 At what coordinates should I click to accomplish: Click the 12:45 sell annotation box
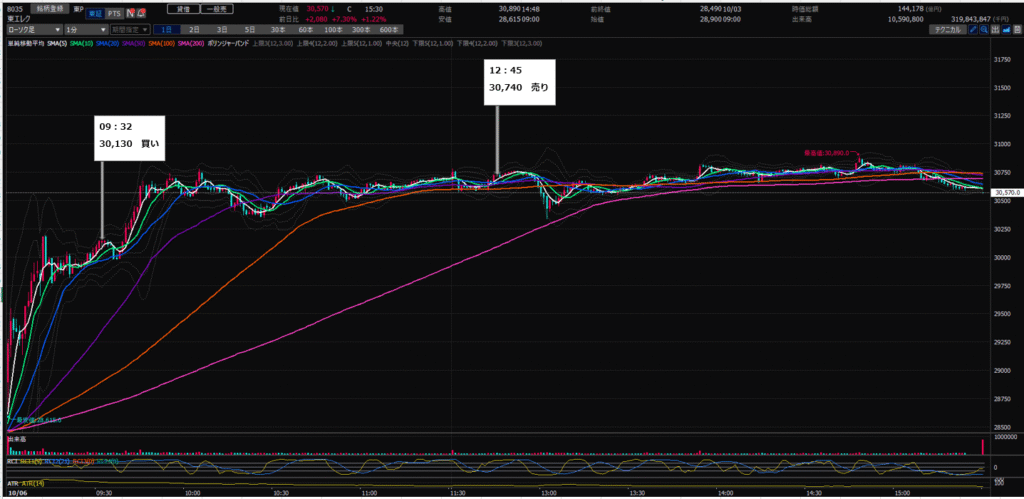point(519,80)
